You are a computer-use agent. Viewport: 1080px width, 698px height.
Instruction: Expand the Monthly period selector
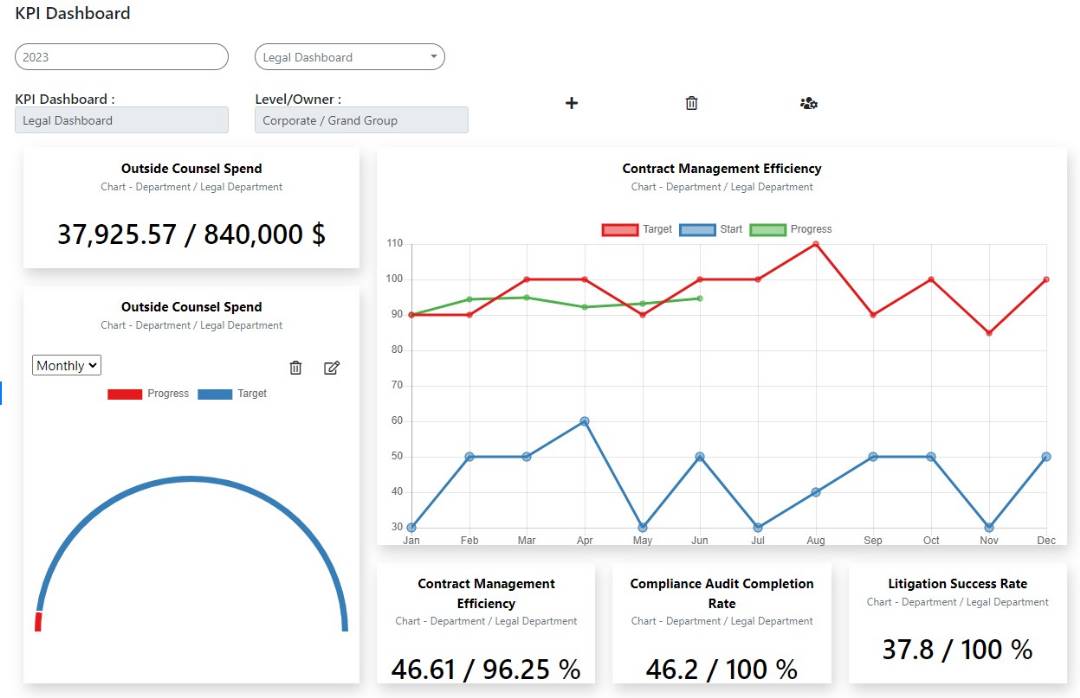click(67, 366)
